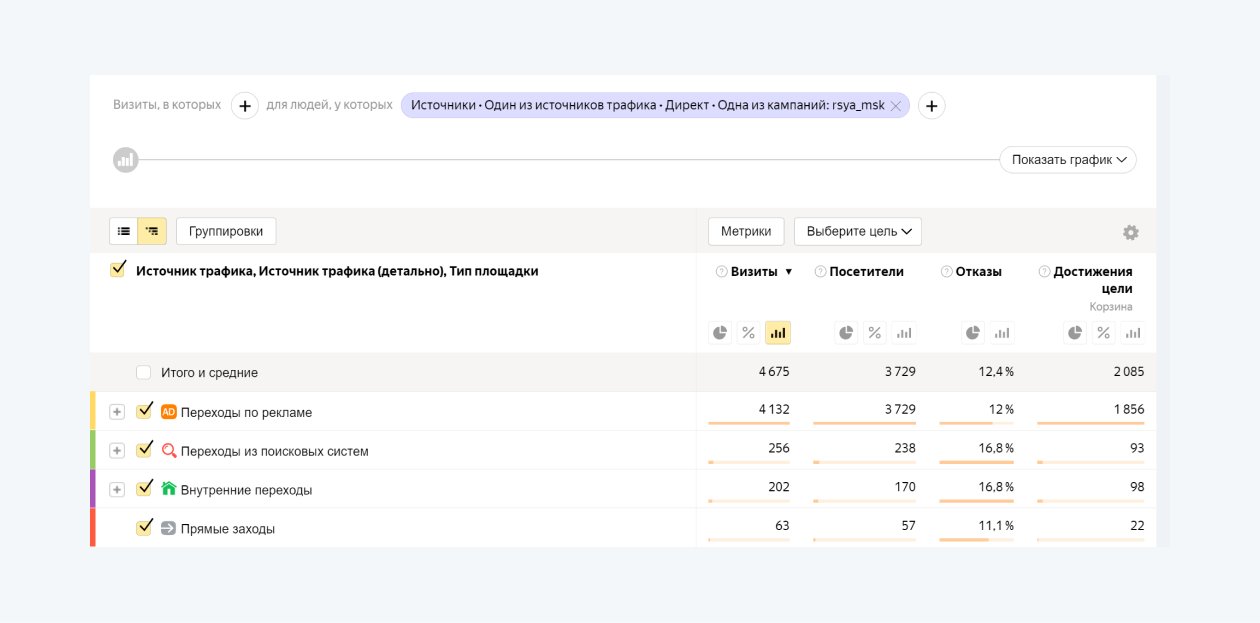Viewport: 1260px width, 623px height.
Task: Uncheck Переходы по рекламе checkbox
Action: coord(145,411)
